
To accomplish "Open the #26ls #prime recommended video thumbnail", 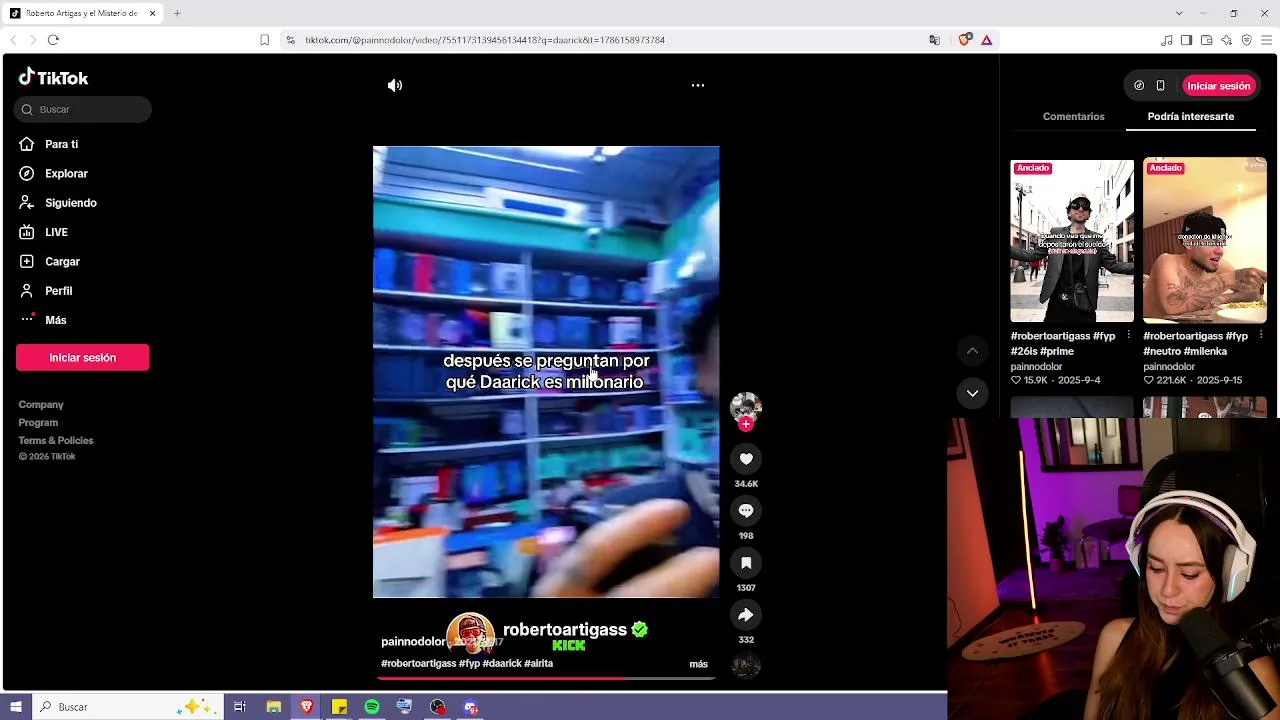I will (1072, 241).
